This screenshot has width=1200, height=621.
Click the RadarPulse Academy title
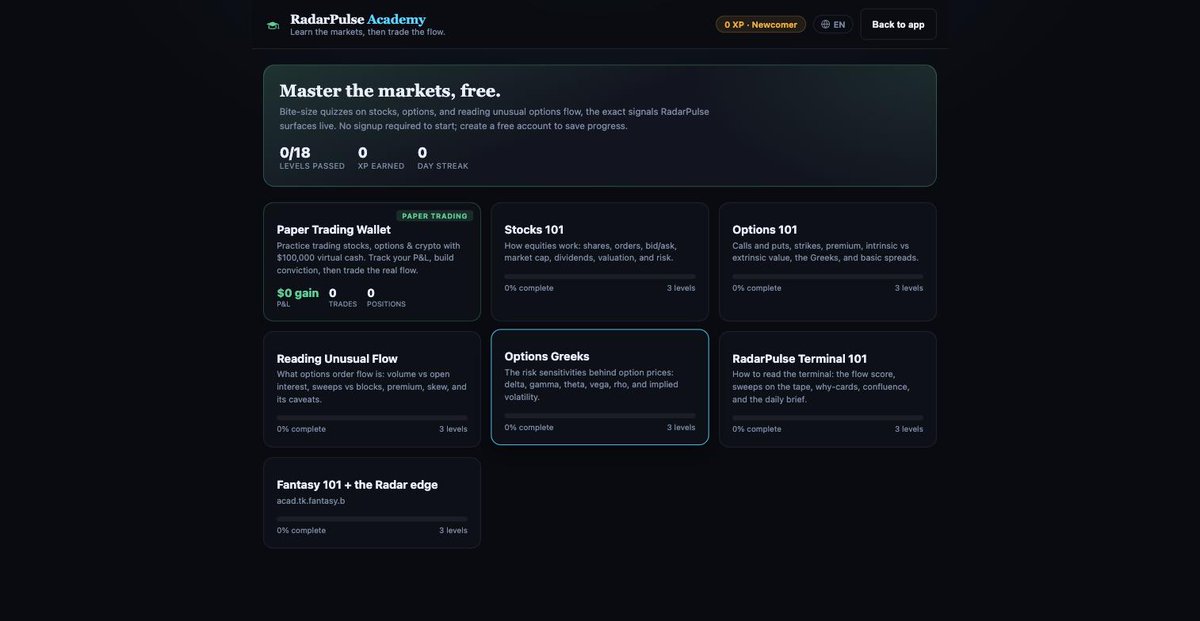pos(358,19)
